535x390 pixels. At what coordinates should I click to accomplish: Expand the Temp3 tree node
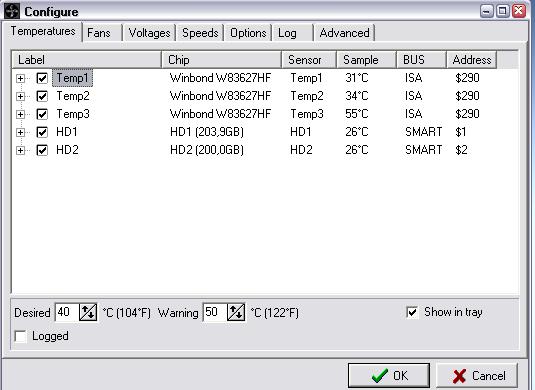click(20, 114)
